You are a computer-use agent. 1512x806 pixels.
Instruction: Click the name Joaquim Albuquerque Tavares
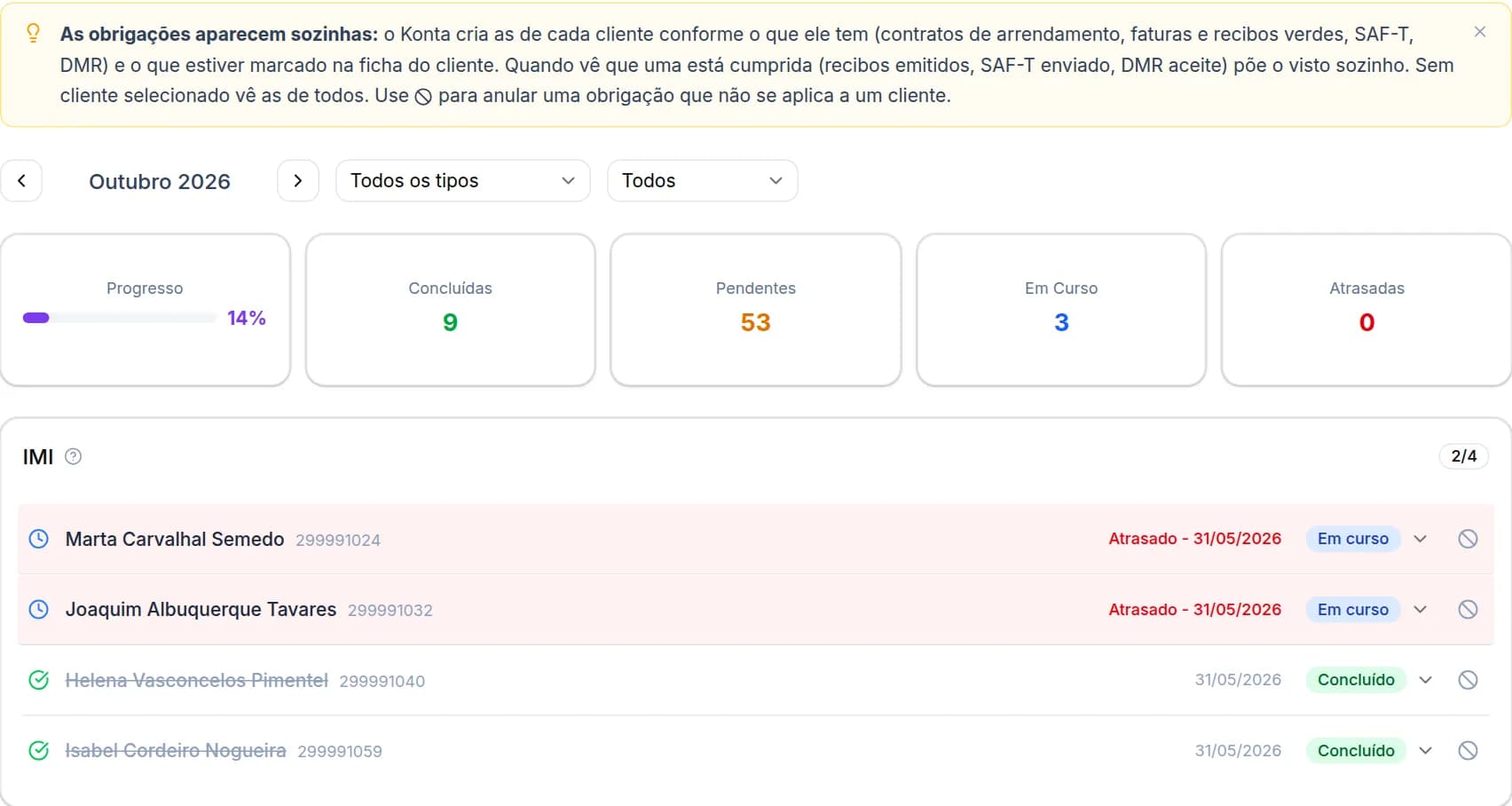click(201, 609)
